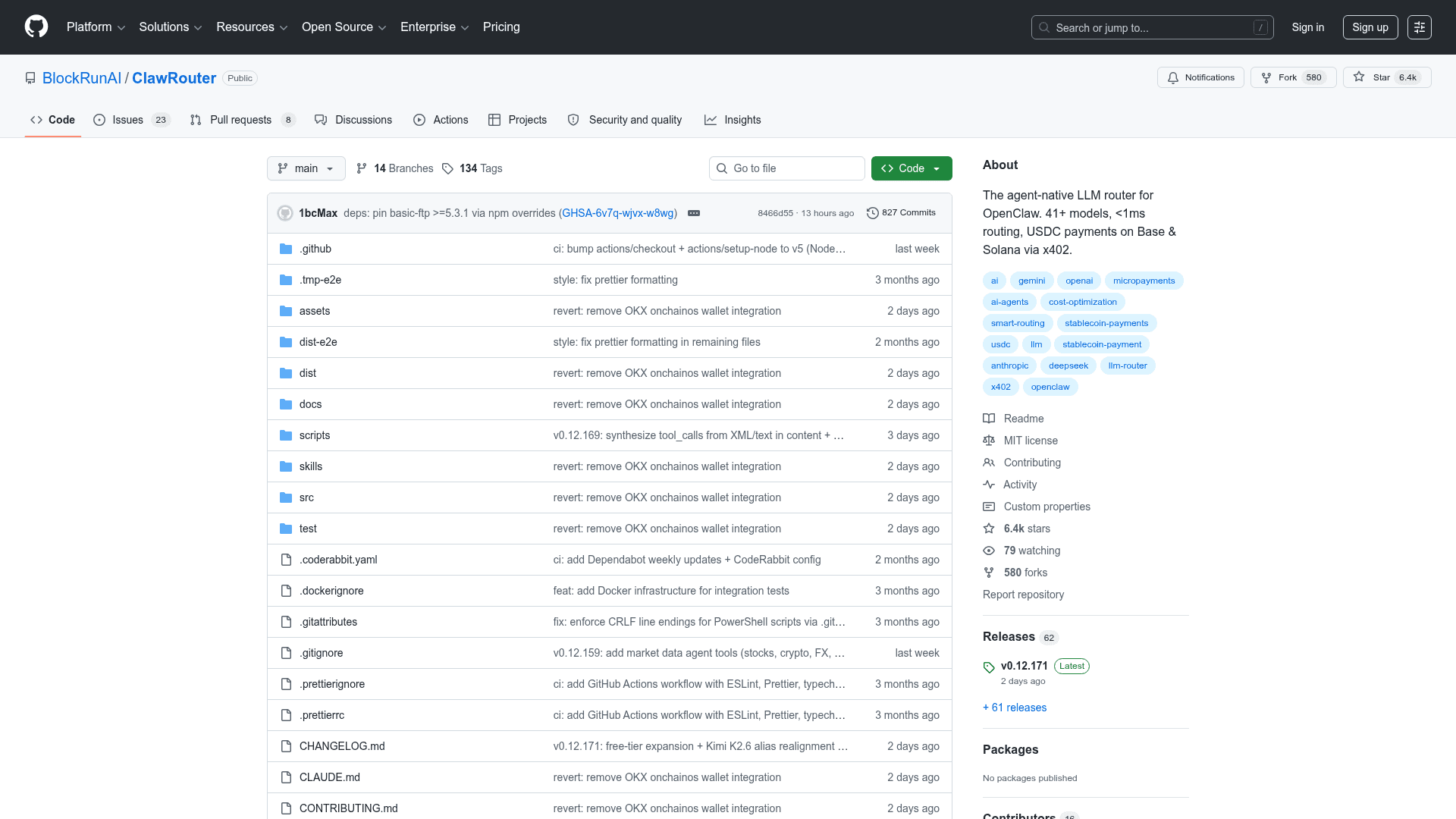View the + 61 releases link
This screenshot has height=819, width=1456.
(x=1015, y=708)
